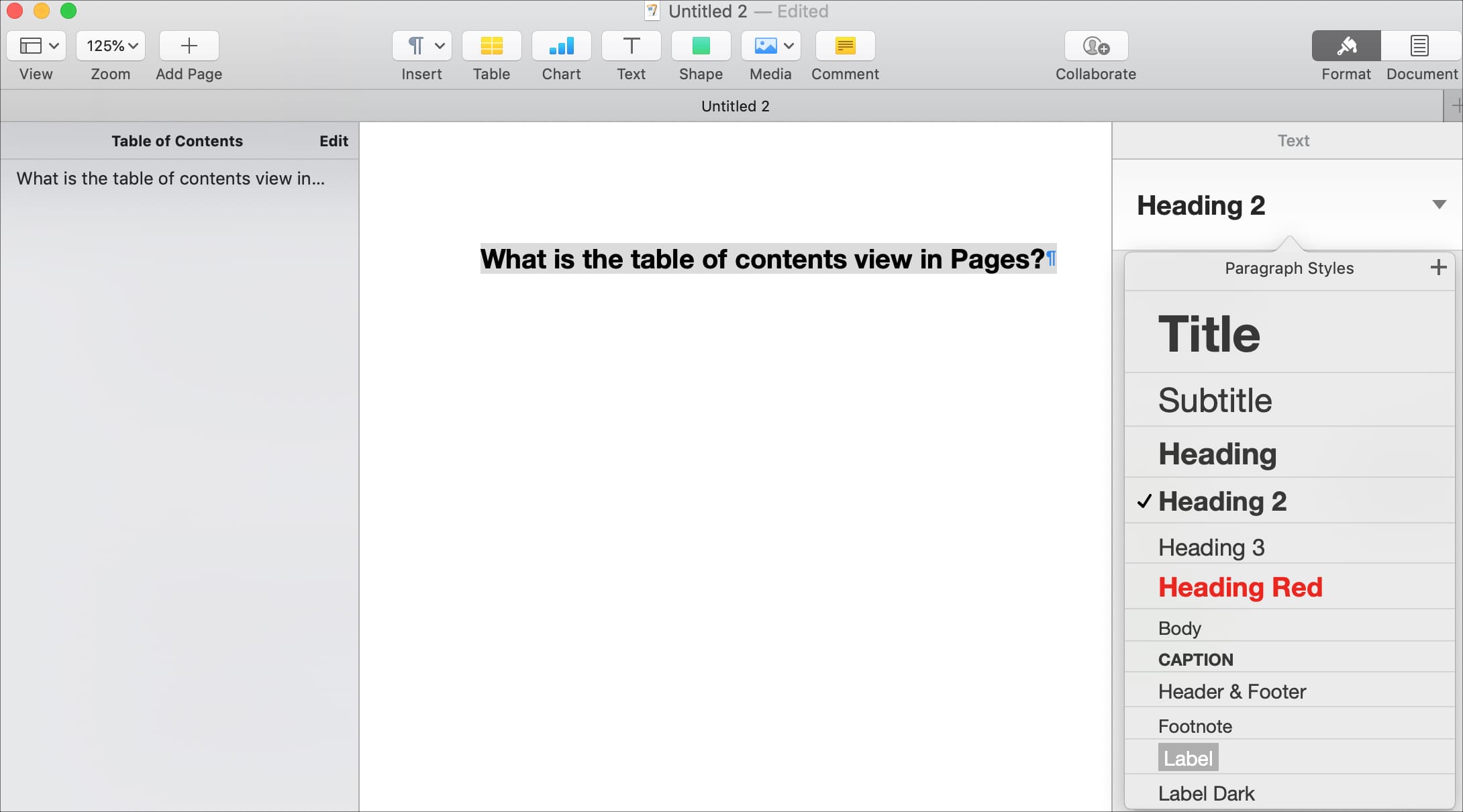Click the yellow minimize window button

point(42,11)
